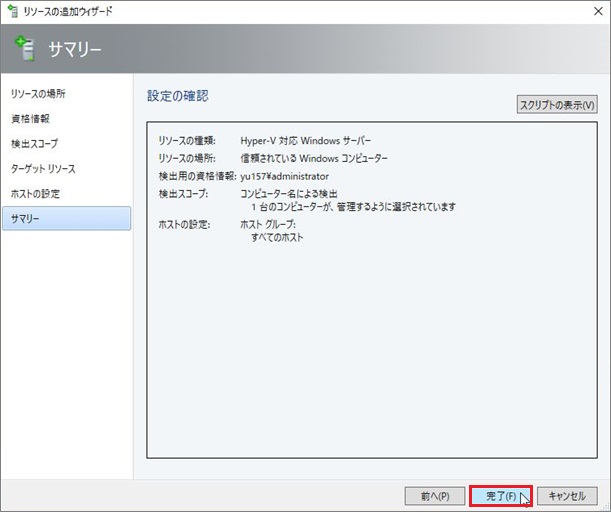
Task: Open the リソースの場所 wizard step
Action: [38, 94]
